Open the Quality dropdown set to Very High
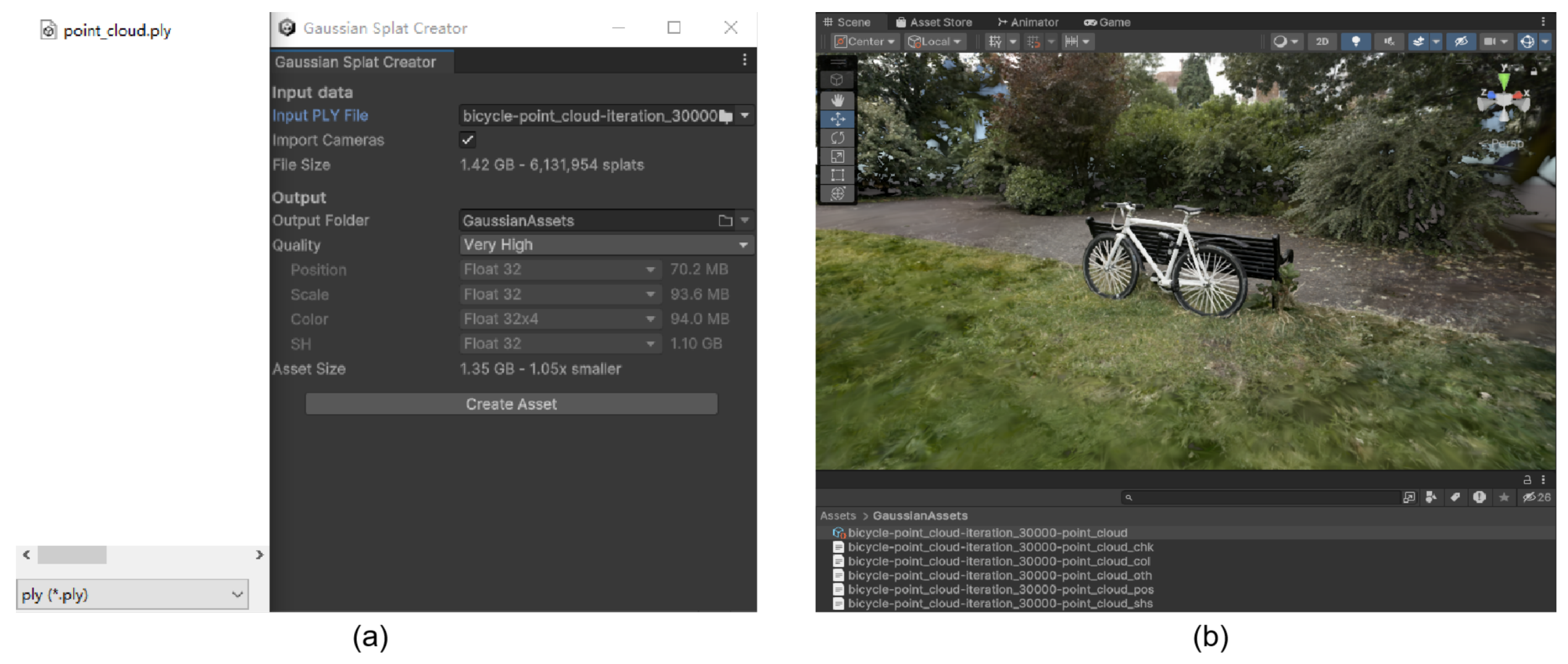1568x664 pixels. click(606, 245)
